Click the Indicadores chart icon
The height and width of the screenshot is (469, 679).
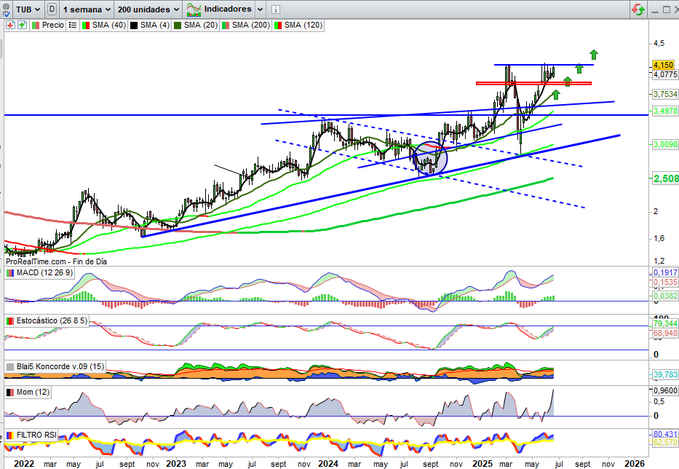(194, 9)
